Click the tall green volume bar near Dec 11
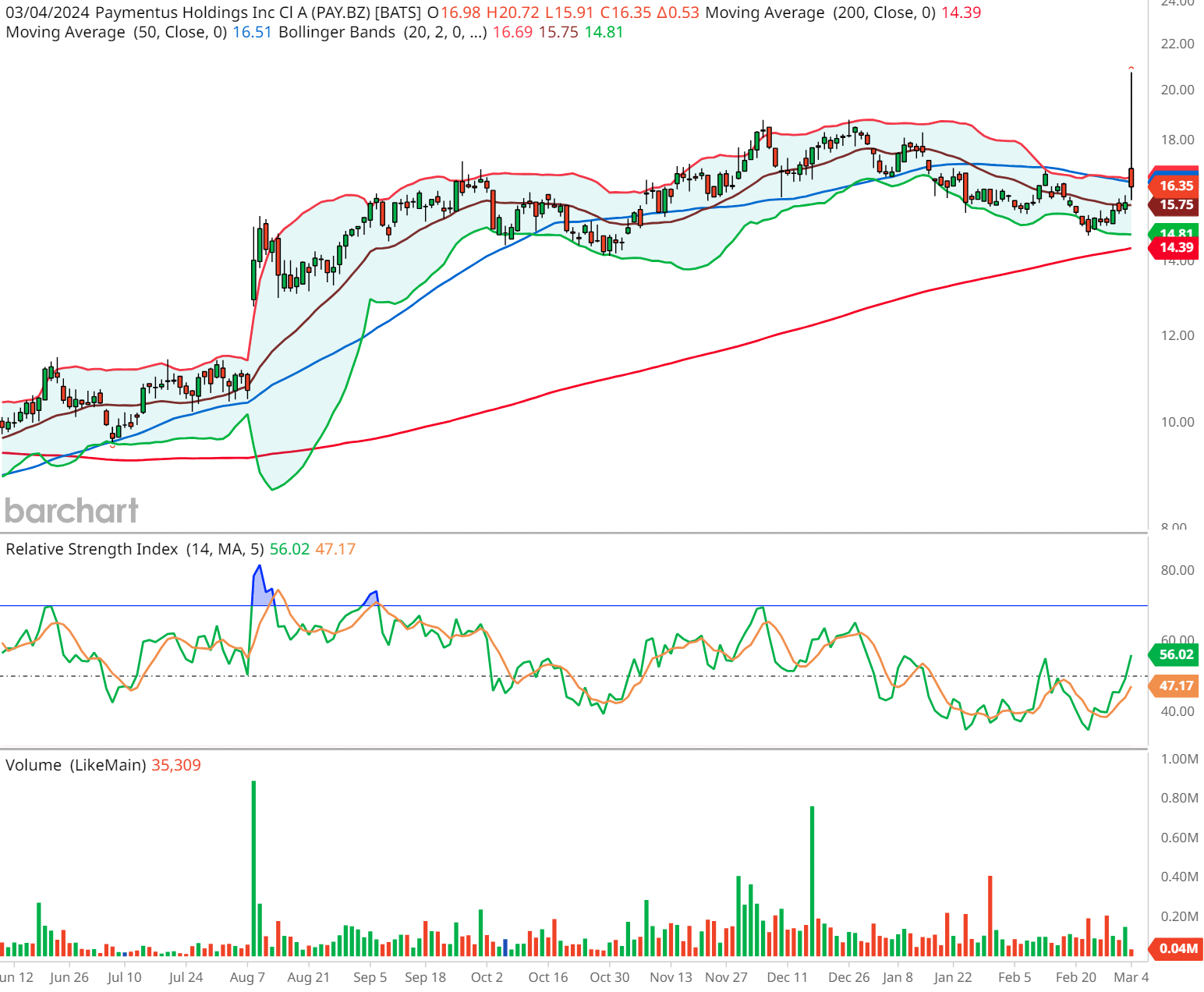Image resolution: width=1204 pixels, height=992 pixels. pyautogui.click(x=812, y=881)
